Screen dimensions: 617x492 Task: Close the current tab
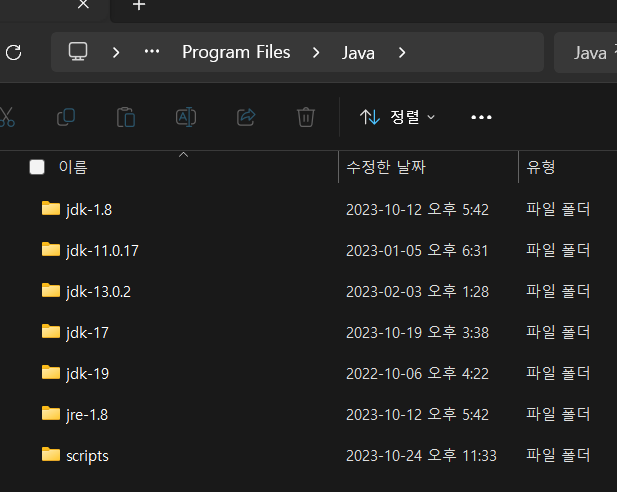(83, 4)
